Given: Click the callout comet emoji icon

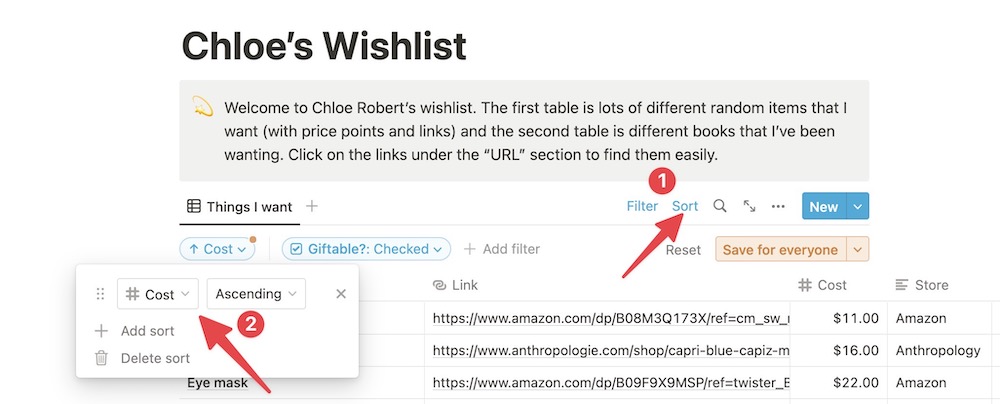Looking at the screenshot, I should click(x=203, y=107).
